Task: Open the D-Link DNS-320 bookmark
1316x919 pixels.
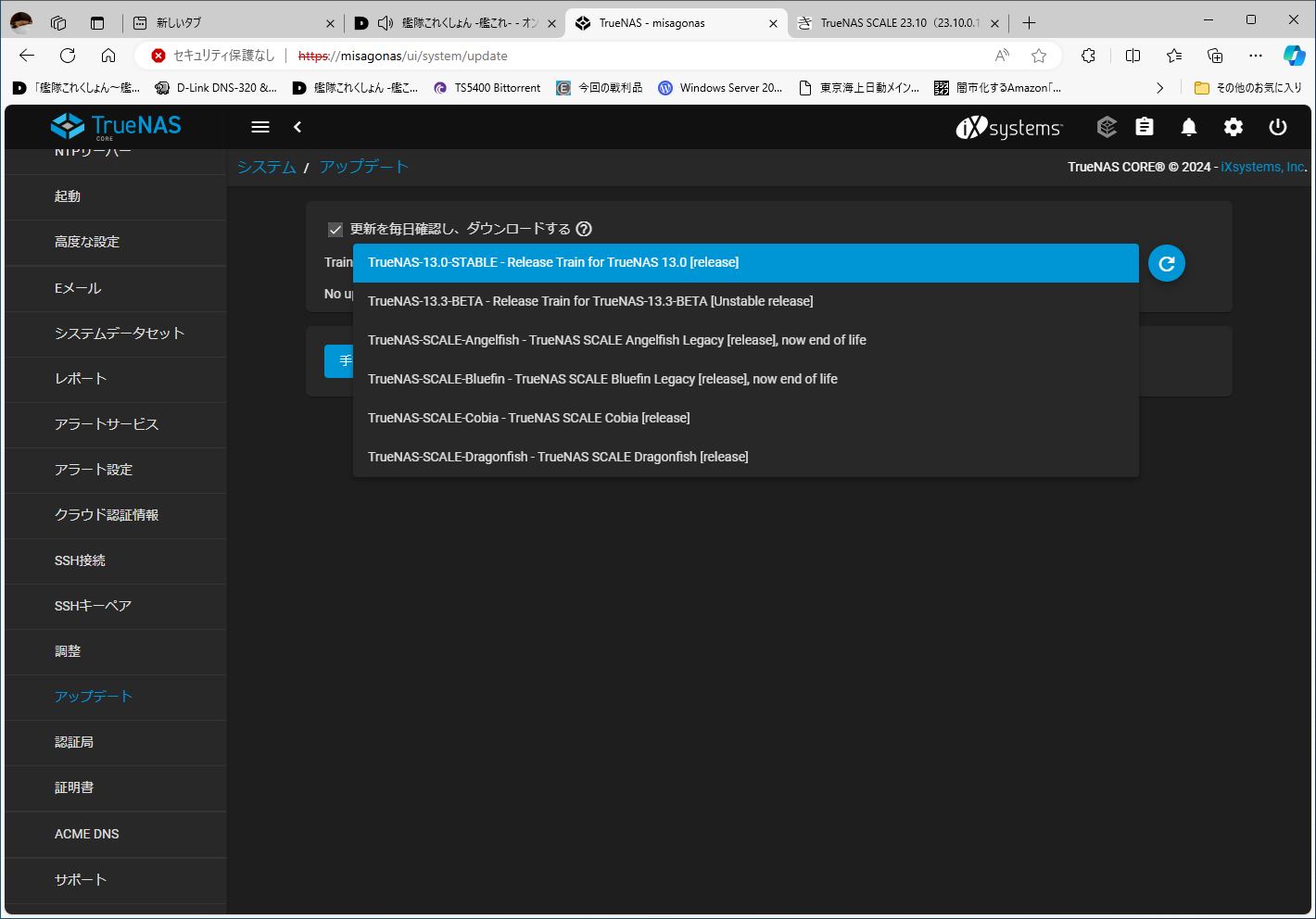Action: pyautogui.click(x=217, y=88)
